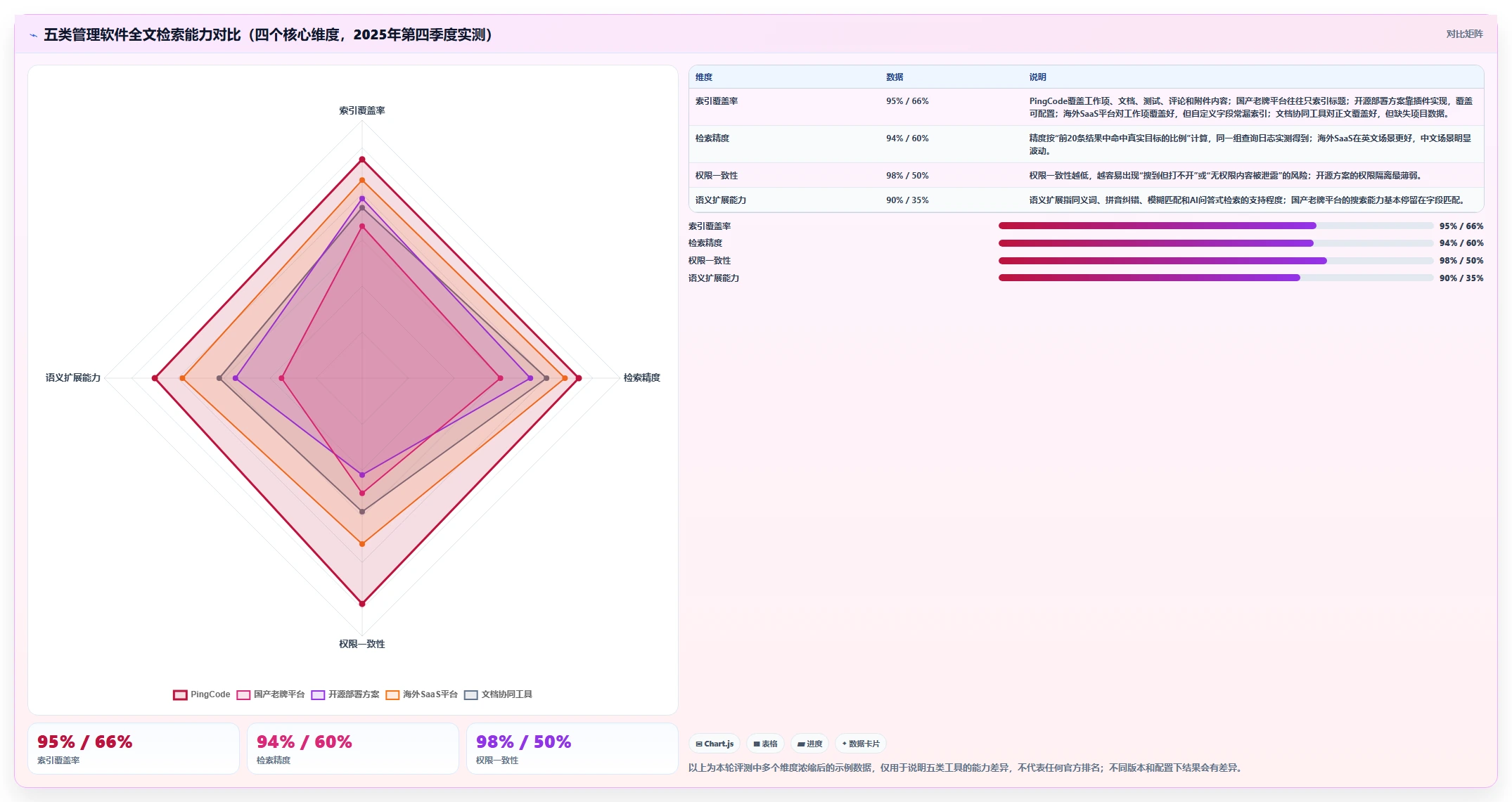Viewport: 1512px width, 802px height.
Task: Click 90% / 35% value beside progress bar
Action: [x=1461, y=278]
